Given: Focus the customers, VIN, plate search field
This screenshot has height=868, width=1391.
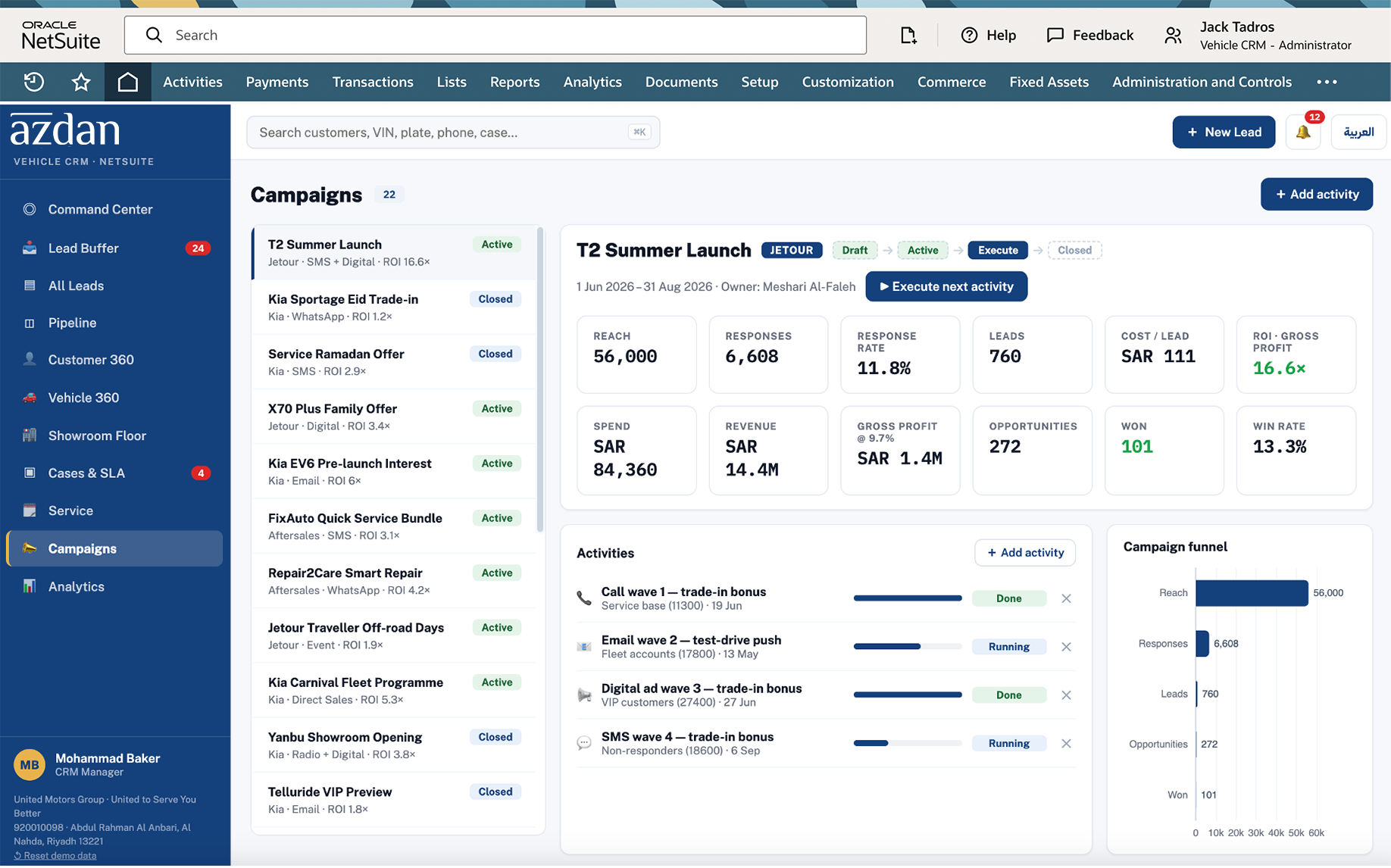Looking at the screenshot, I should click(x=453, y=133).
